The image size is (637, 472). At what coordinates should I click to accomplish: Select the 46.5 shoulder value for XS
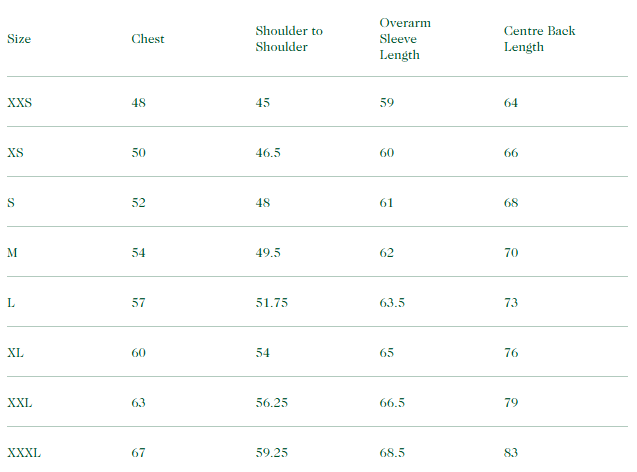click(267, 153)
